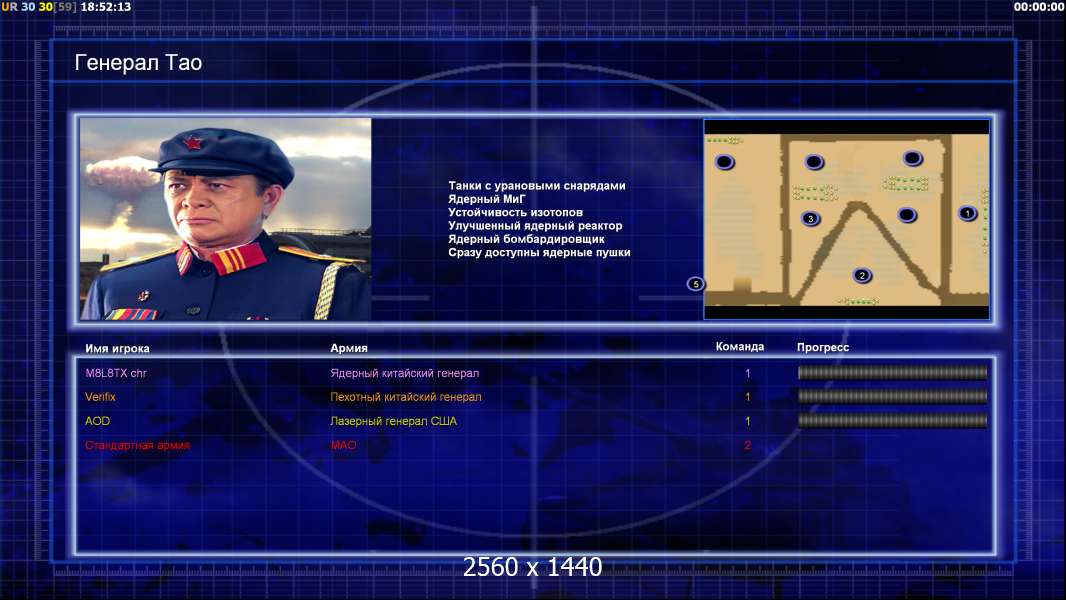The image size is (1066, 600).
Task: Click army 'Ядерный китайский генерал'
Action: pos(405,373)
